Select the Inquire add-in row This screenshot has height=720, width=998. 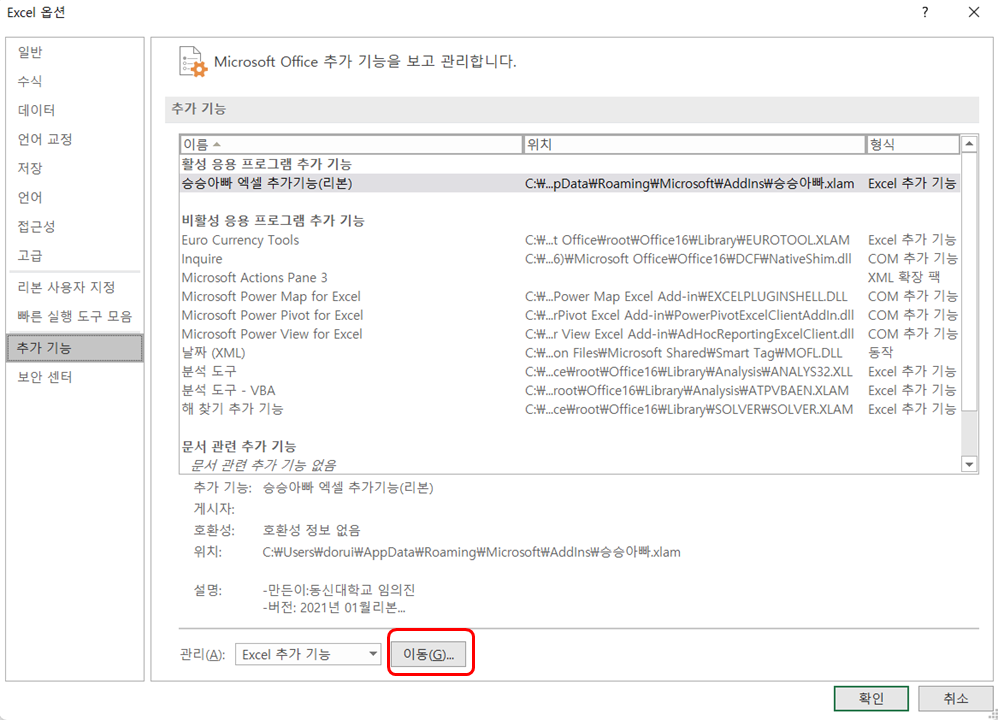pyautogui.click(x=570, y=258)
